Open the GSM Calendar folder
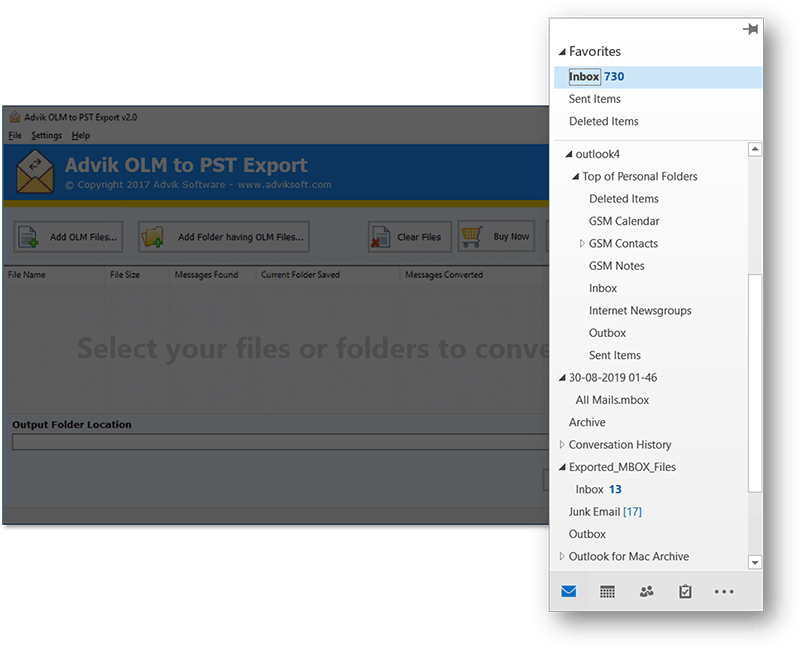 [624, 221]
